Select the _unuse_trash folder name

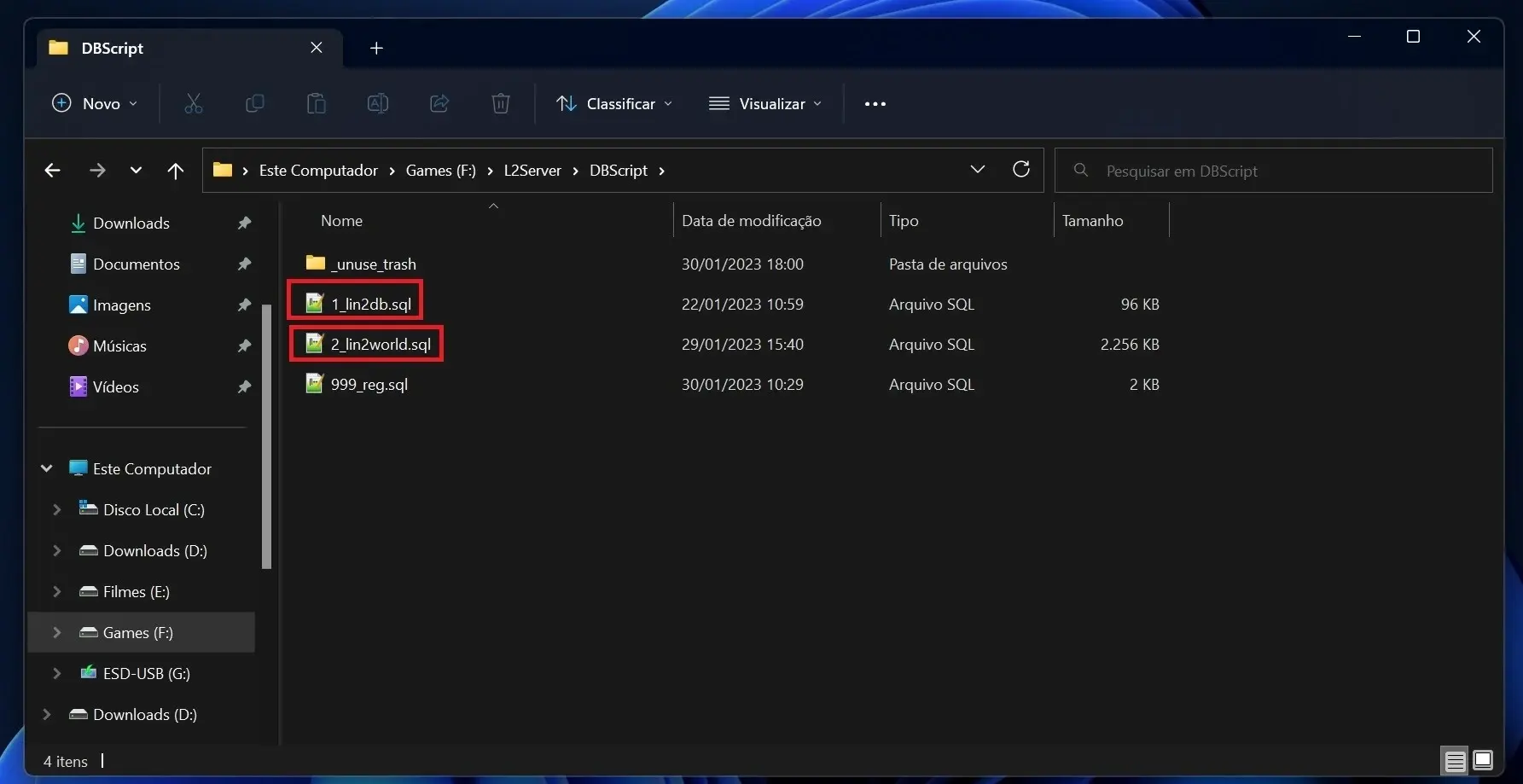(374, 264)
